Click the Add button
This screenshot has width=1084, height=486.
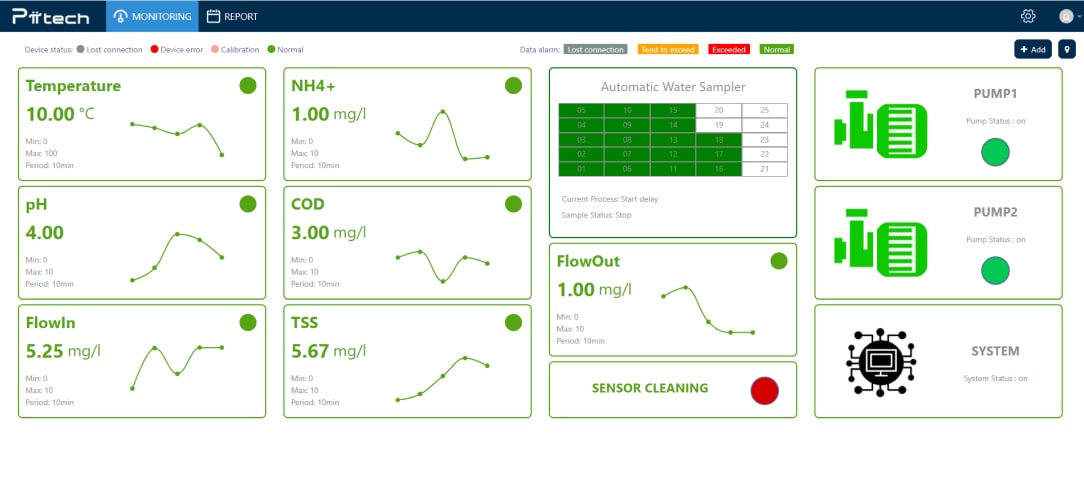1033,49
